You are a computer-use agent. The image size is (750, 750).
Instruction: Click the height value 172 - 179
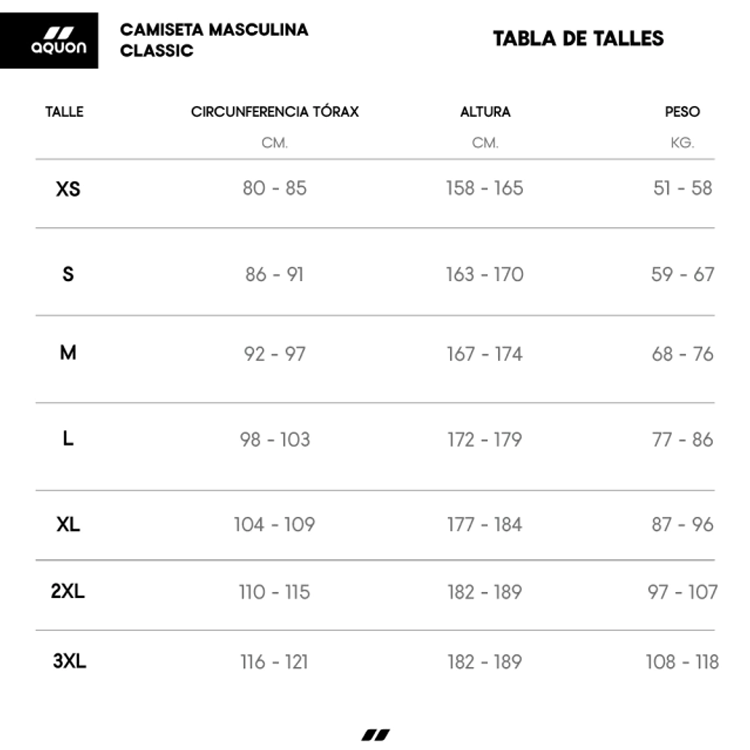(485, 440)
